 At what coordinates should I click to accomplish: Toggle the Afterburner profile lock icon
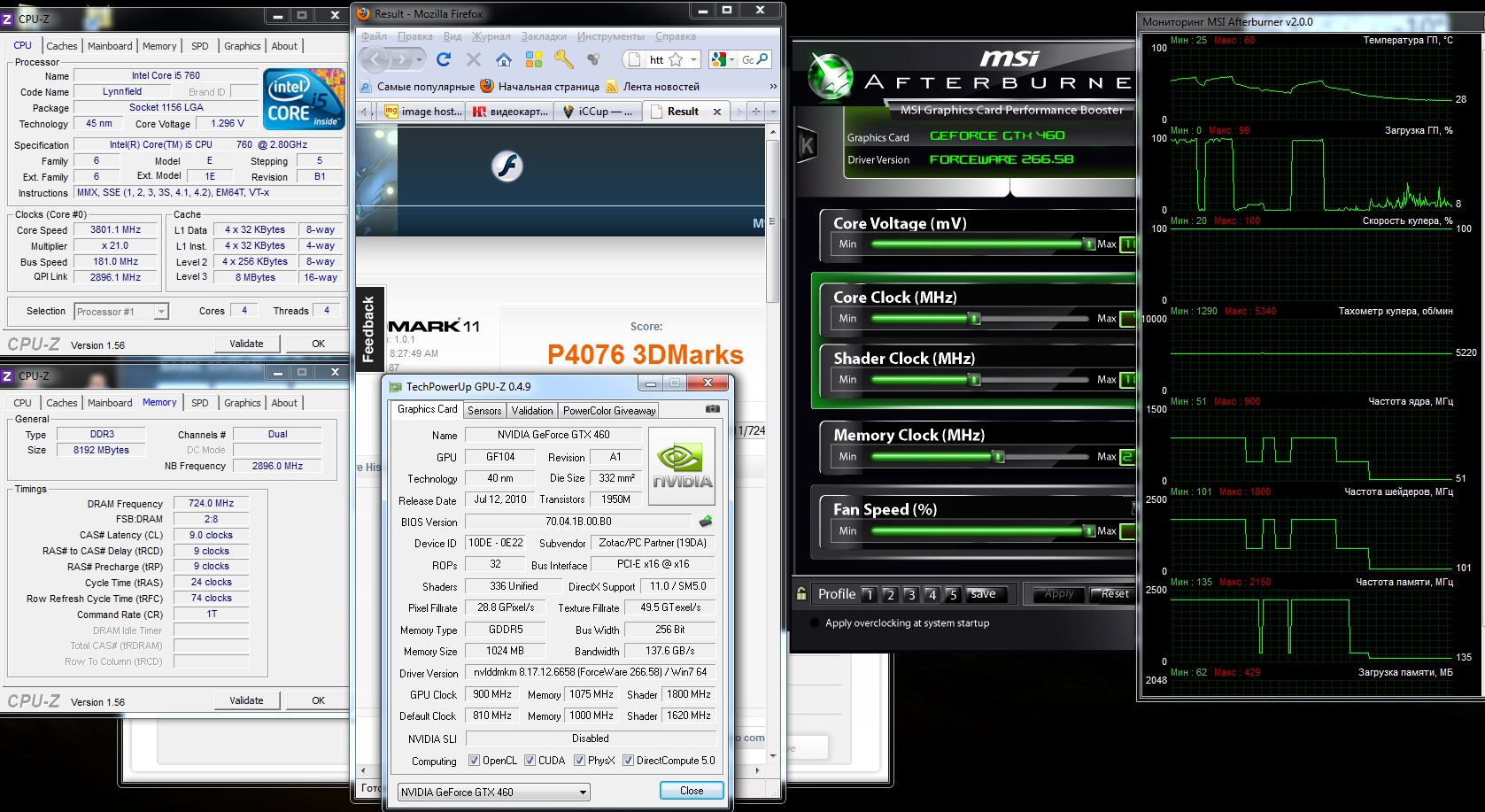pyautogui.click(x=801, y=593)
